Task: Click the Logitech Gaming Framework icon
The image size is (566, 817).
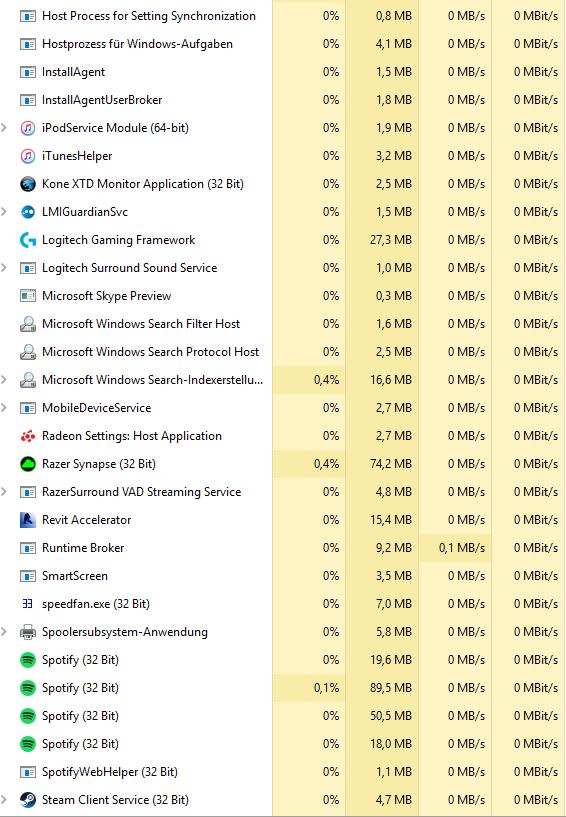Action: pyautogui.click(x=28, y=240)
